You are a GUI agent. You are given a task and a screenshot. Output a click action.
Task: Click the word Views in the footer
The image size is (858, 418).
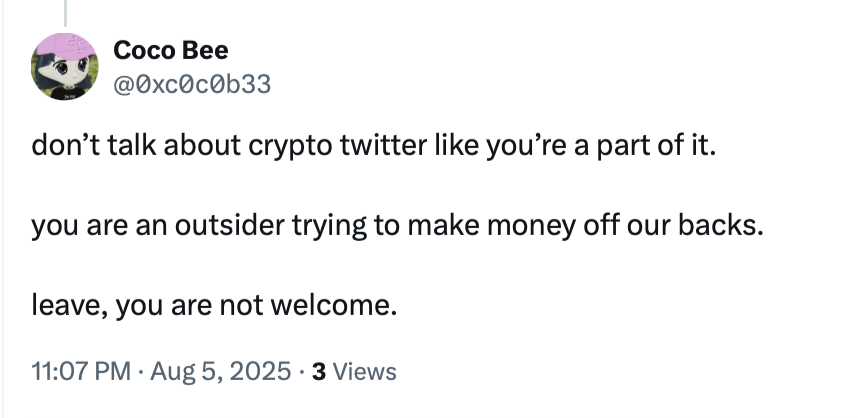[x=364, y=372]
